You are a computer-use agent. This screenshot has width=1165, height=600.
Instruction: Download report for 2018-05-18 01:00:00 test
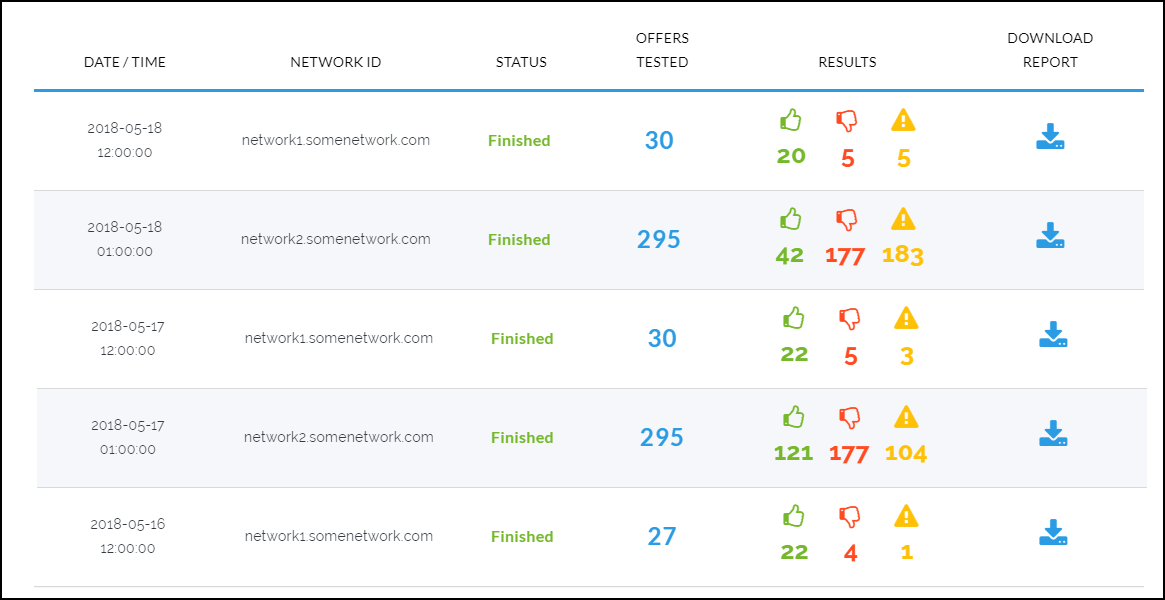pyautogui.click(x=1049, y=236)
